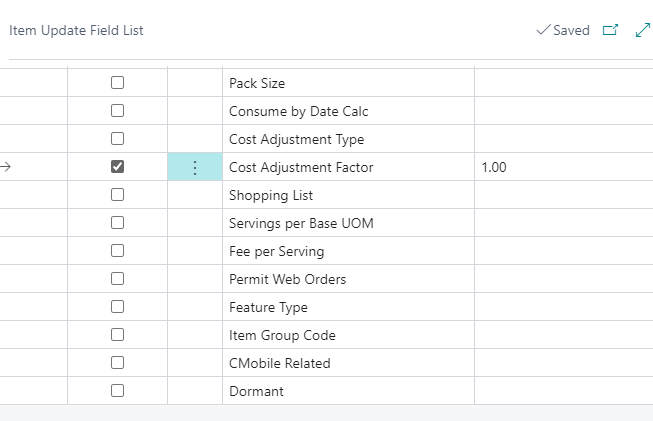Click the Saved status indicator
The width and height of the screenshot is (653, 421).
point(563,31)
